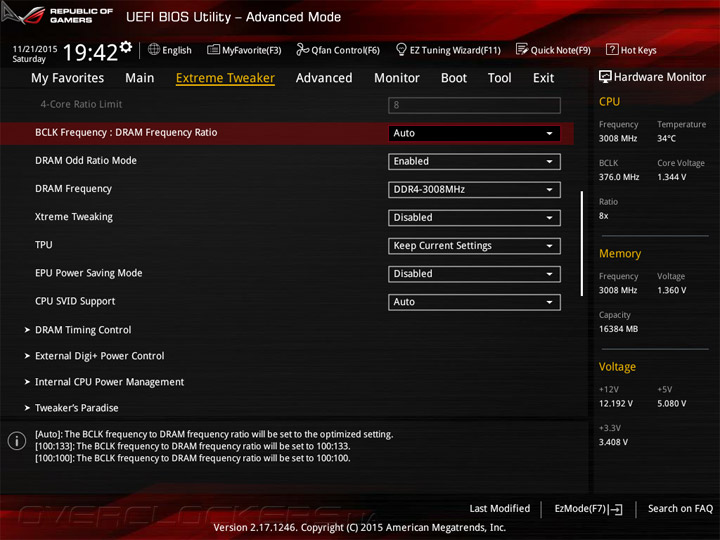Click Search on FAQ
The height and width of the screenshot is (540, 720).
tap(680, 508)
